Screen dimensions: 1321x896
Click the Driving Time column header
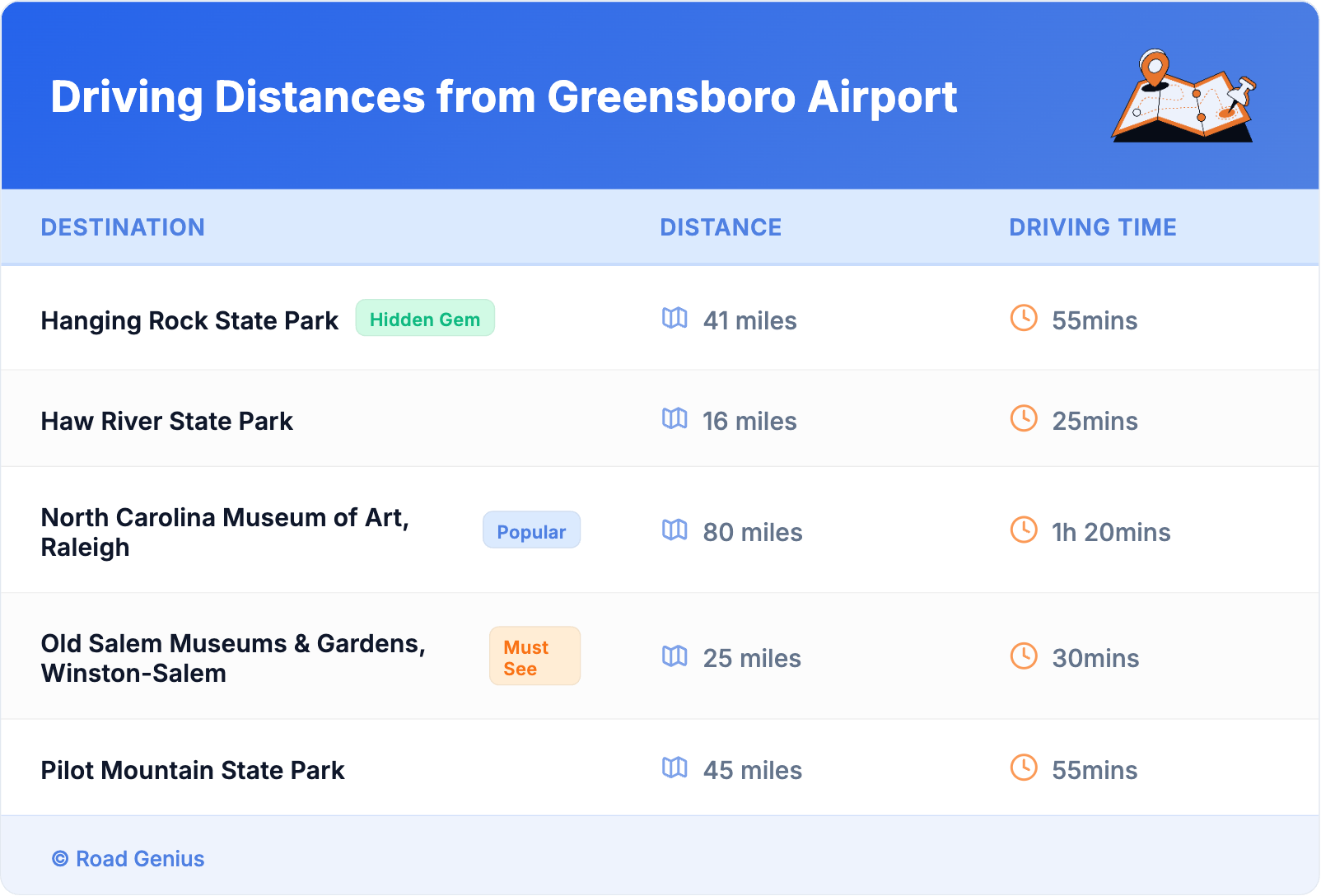point(1093,227)
